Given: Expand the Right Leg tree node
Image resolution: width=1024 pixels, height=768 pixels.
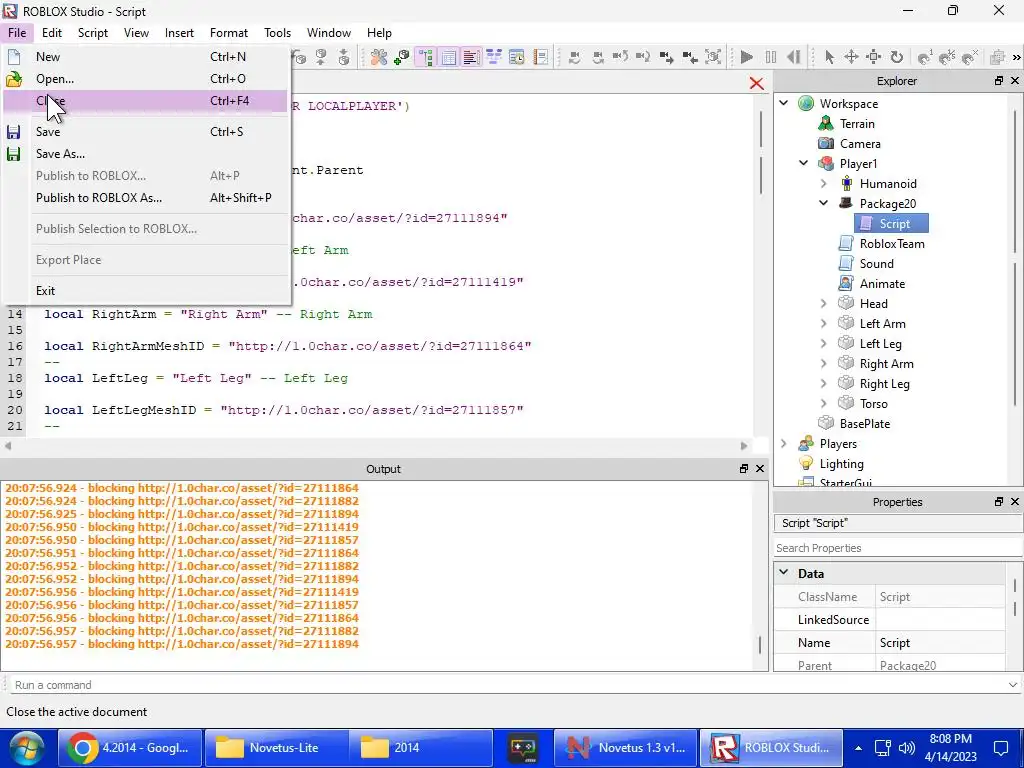Looking at the screenshot, I should (x=824, y=383).
